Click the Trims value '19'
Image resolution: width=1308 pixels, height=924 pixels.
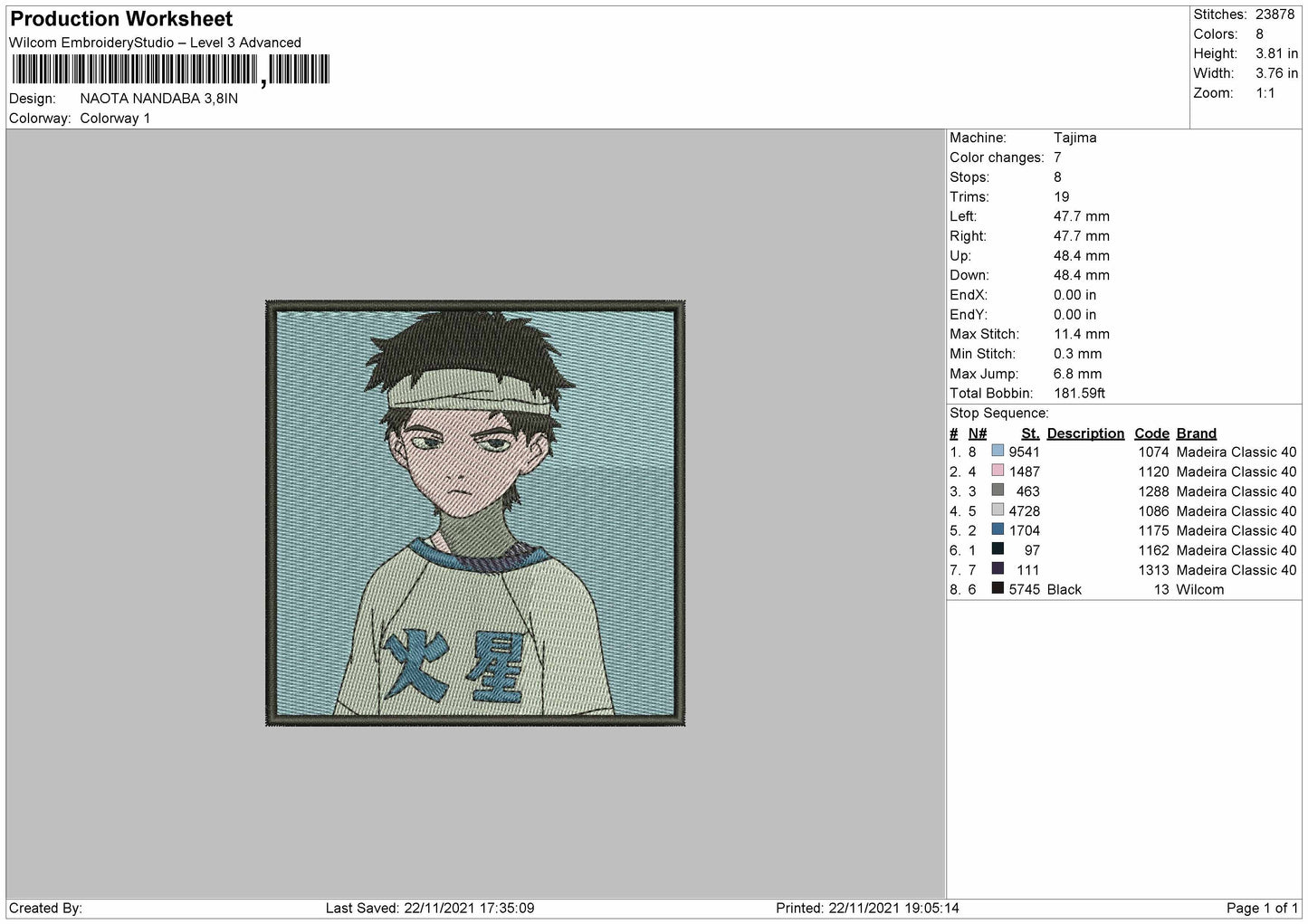point(1062,197)
